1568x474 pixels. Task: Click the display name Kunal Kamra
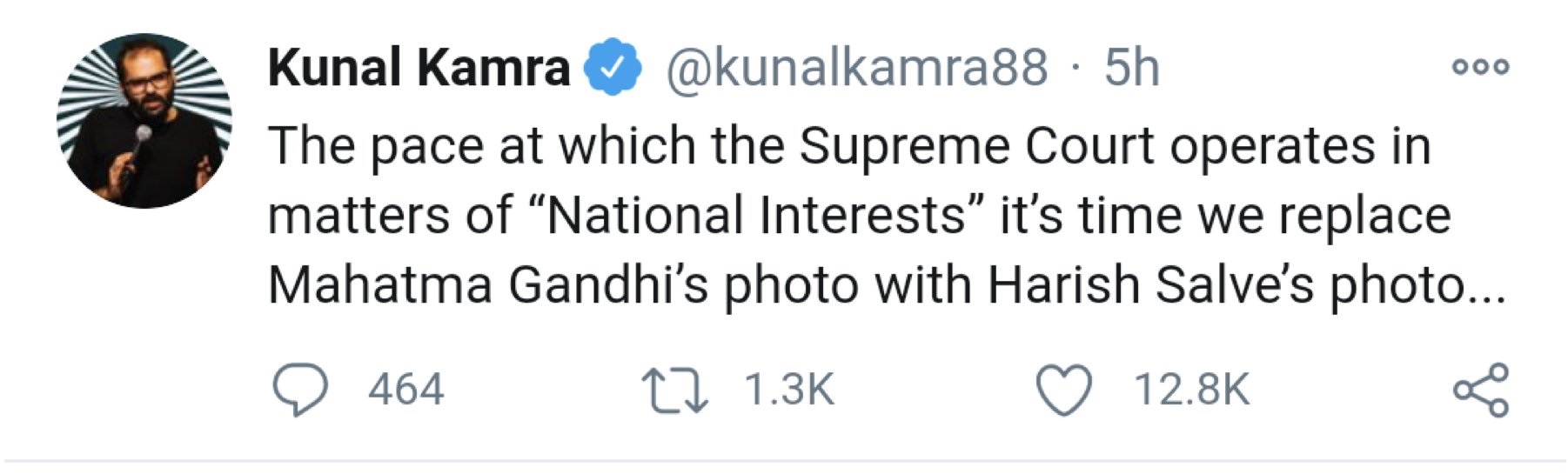[x=419, y=67]
